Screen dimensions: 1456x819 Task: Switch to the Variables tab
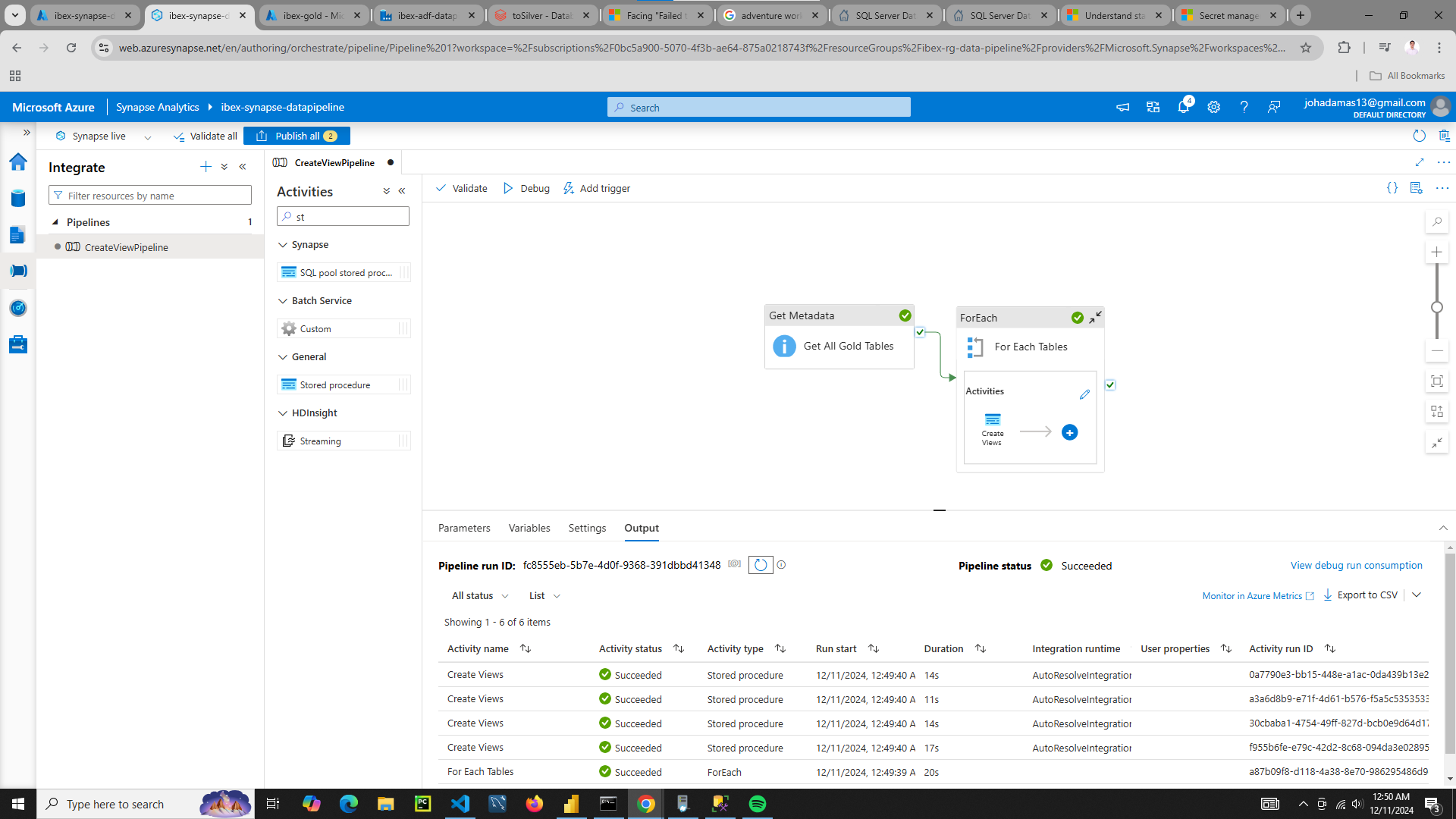pyautogui.click(x=529, y=528)
